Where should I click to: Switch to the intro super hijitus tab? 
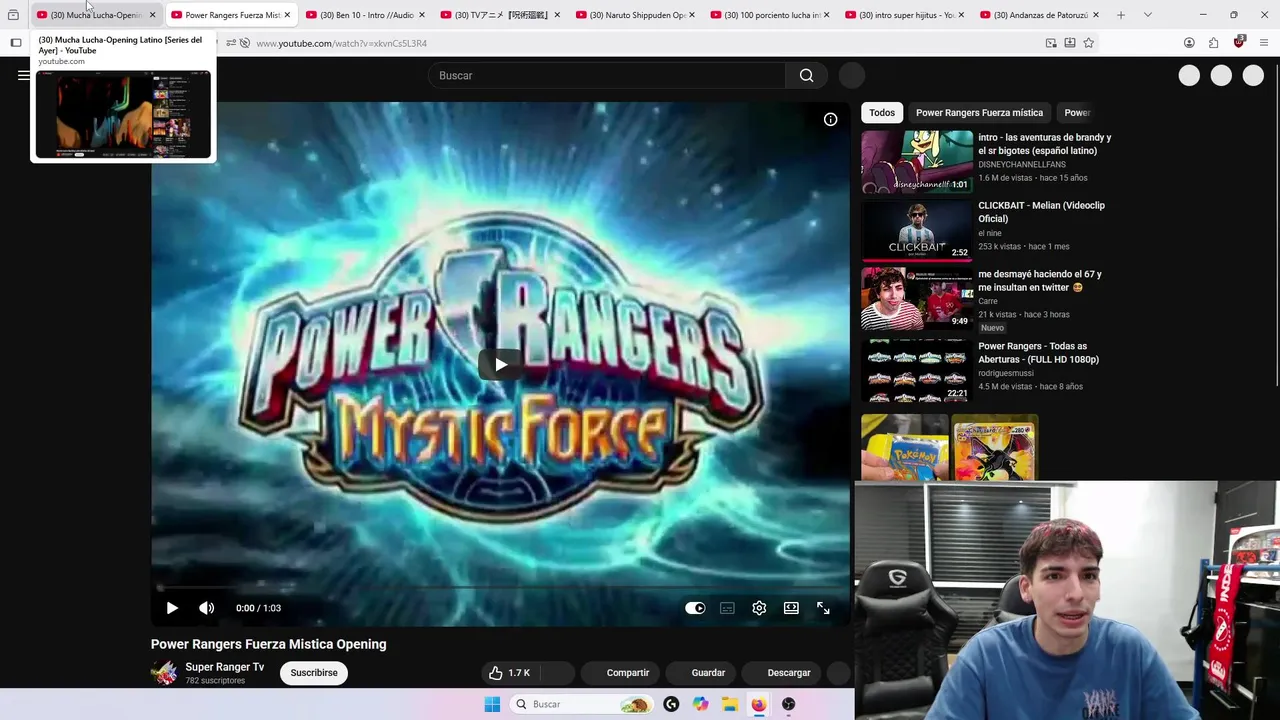[x=906, y=15]
